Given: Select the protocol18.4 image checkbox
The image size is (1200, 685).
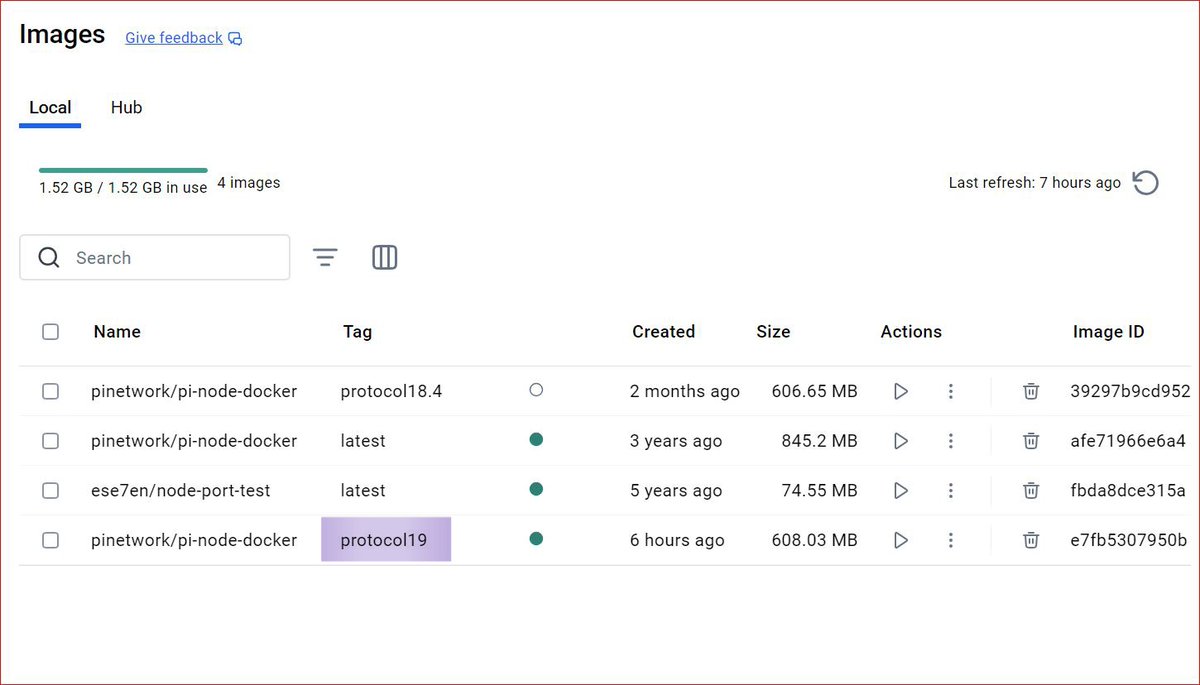Looking at the screenshot, I should pos(51,391).
